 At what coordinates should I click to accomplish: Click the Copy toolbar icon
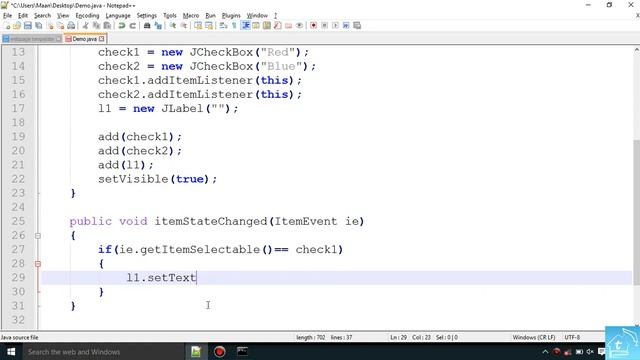click(96, 26)
